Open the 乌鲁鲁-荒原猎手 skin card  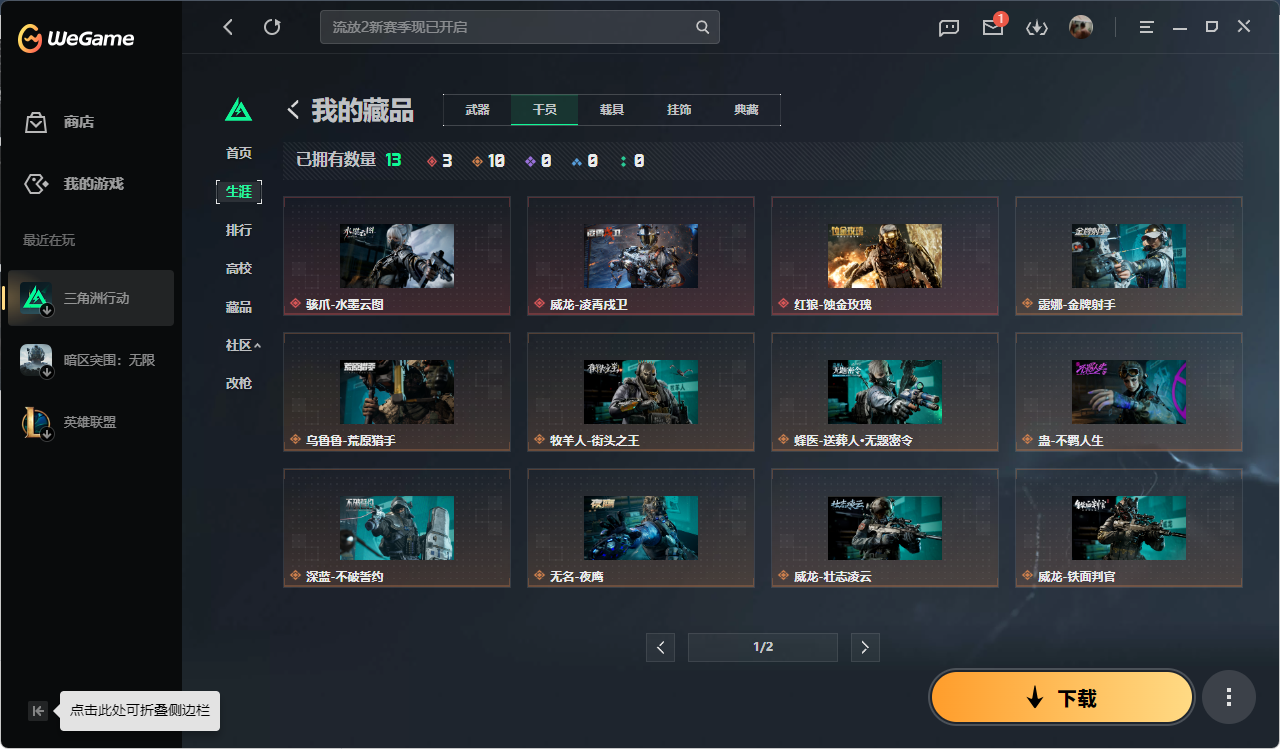tap(397, 391)
